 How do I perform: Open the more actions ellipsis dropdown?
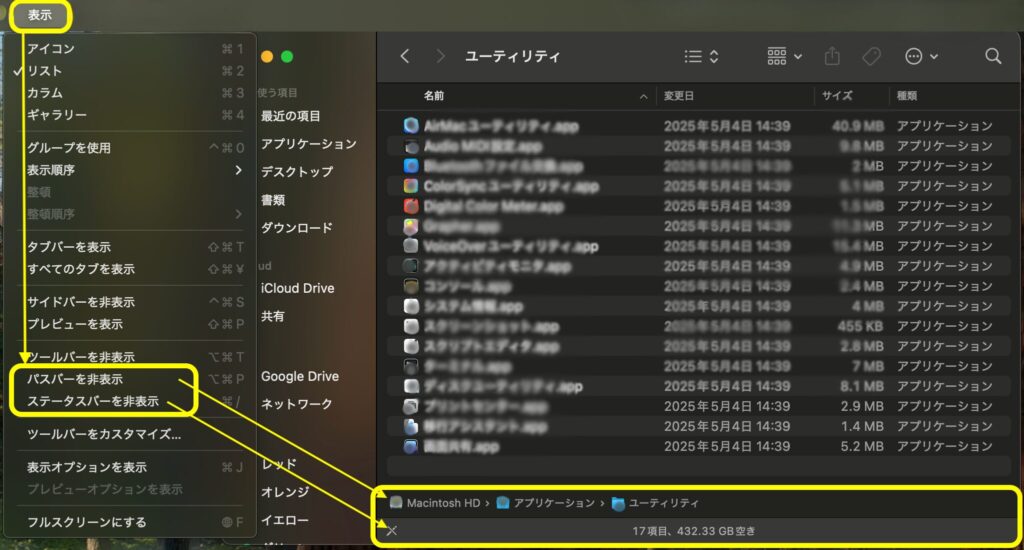pyautogui.click(x=920, y=57)
